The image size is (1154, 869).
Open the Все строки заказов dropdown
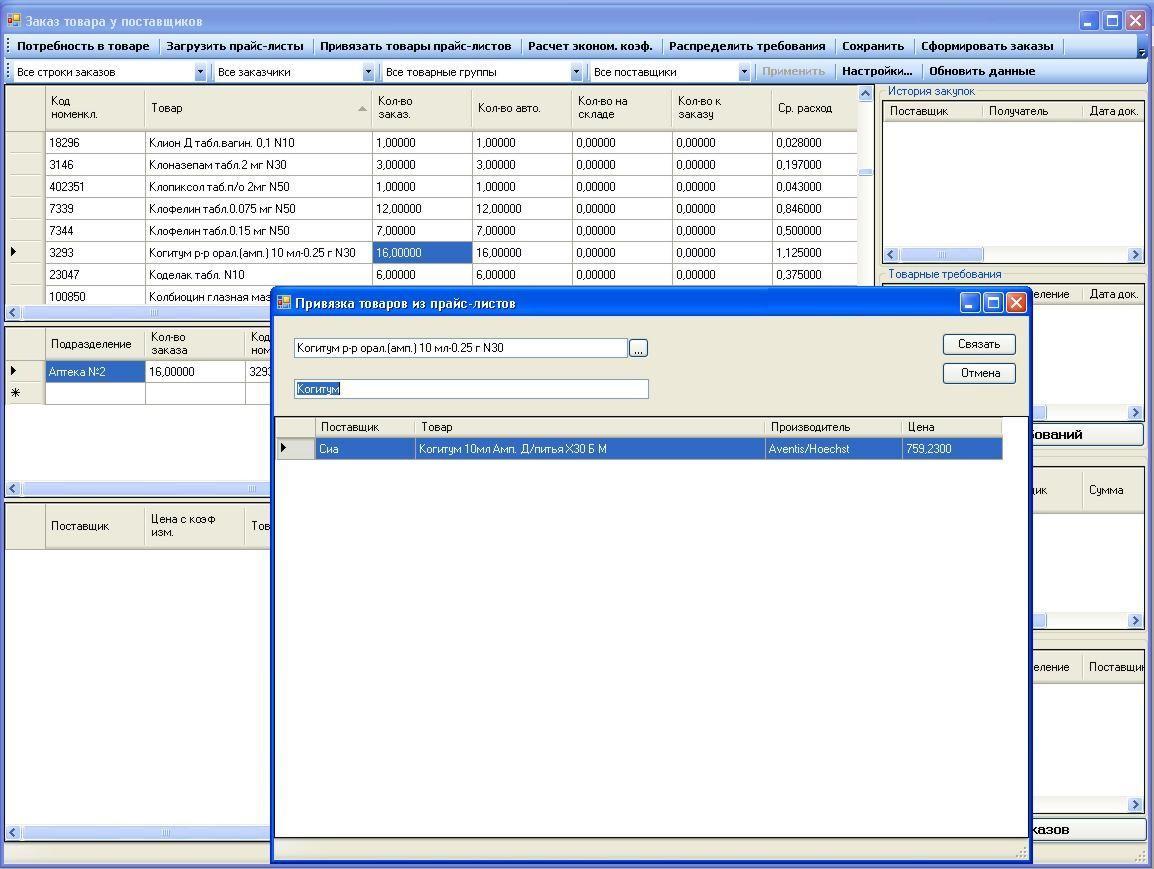click(x=200, y=72)
